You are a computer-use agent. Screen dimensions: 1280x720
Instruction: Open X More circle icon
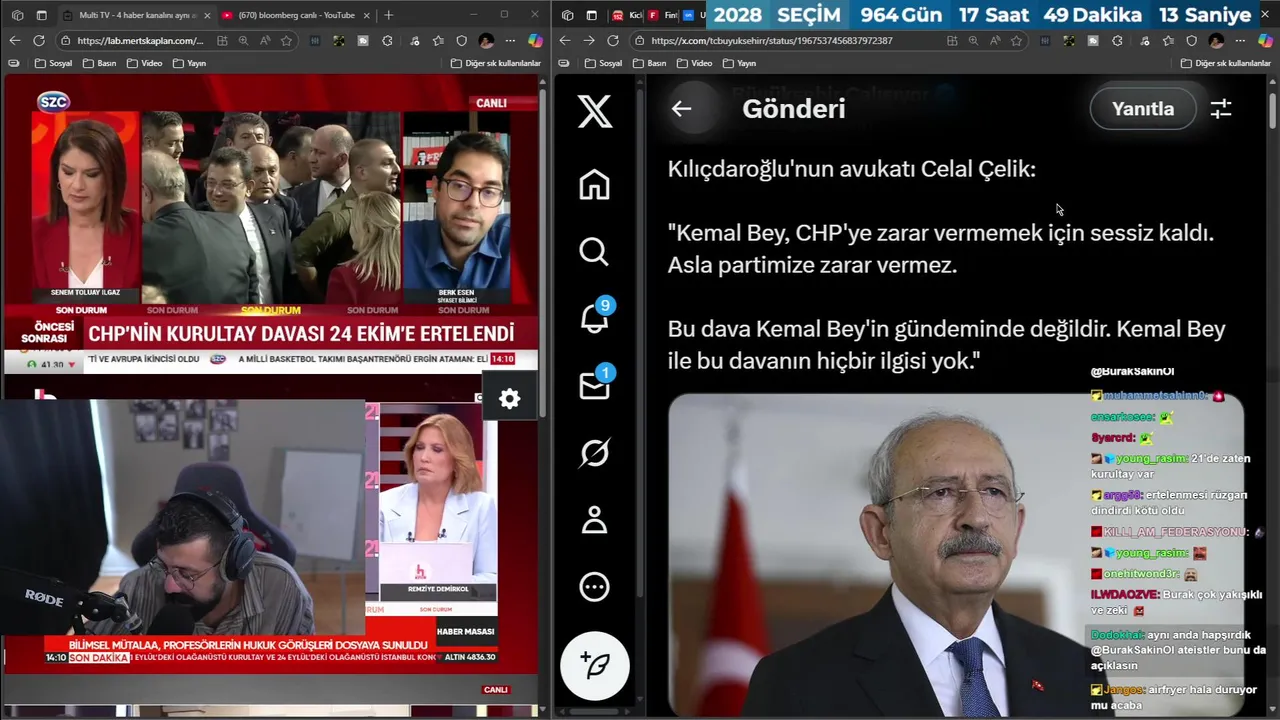pos(594,587)
